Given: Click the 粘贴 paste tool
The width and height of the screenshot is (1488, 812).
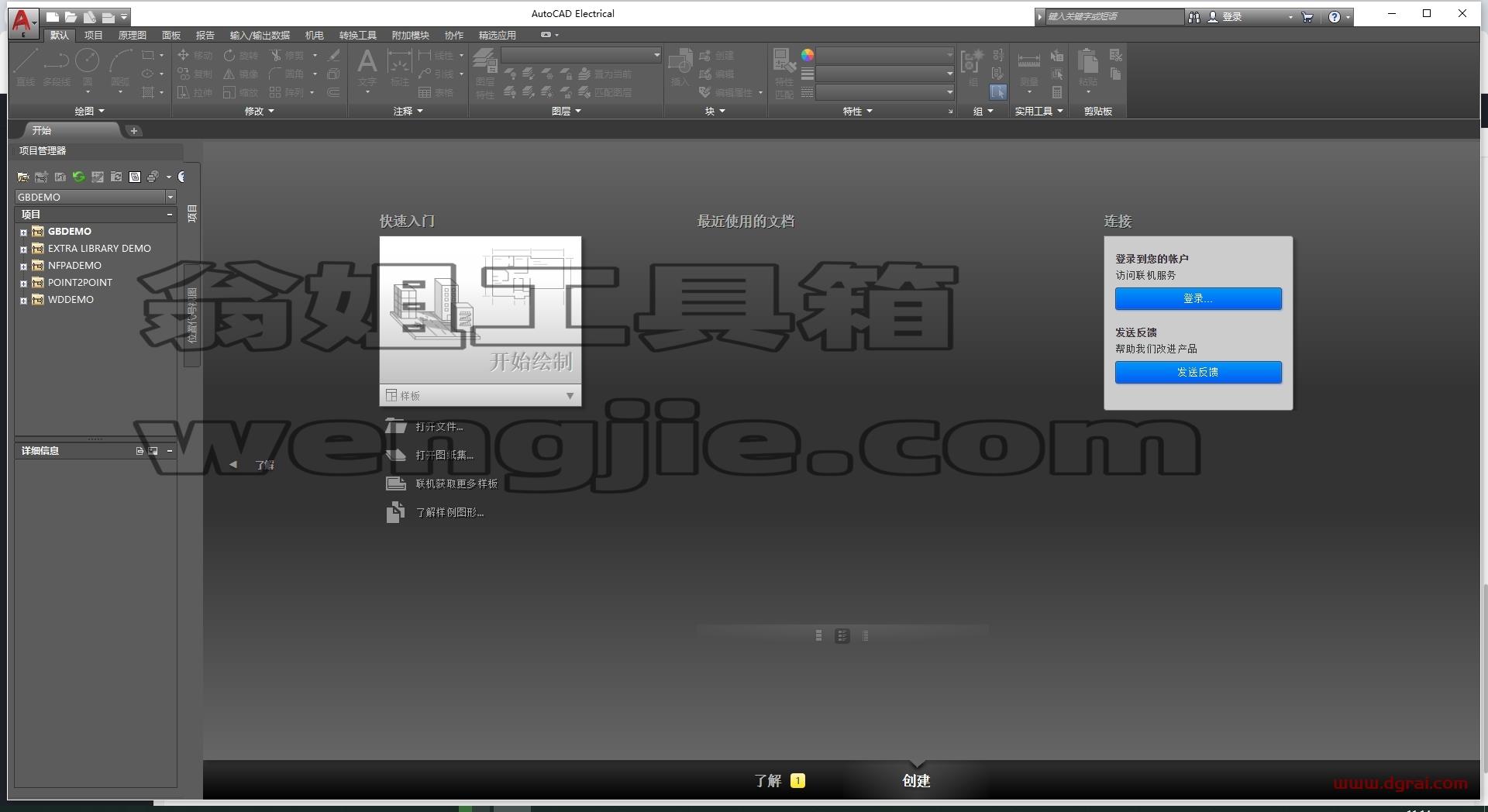Looking at the screenshot, I should (1088, 68).
